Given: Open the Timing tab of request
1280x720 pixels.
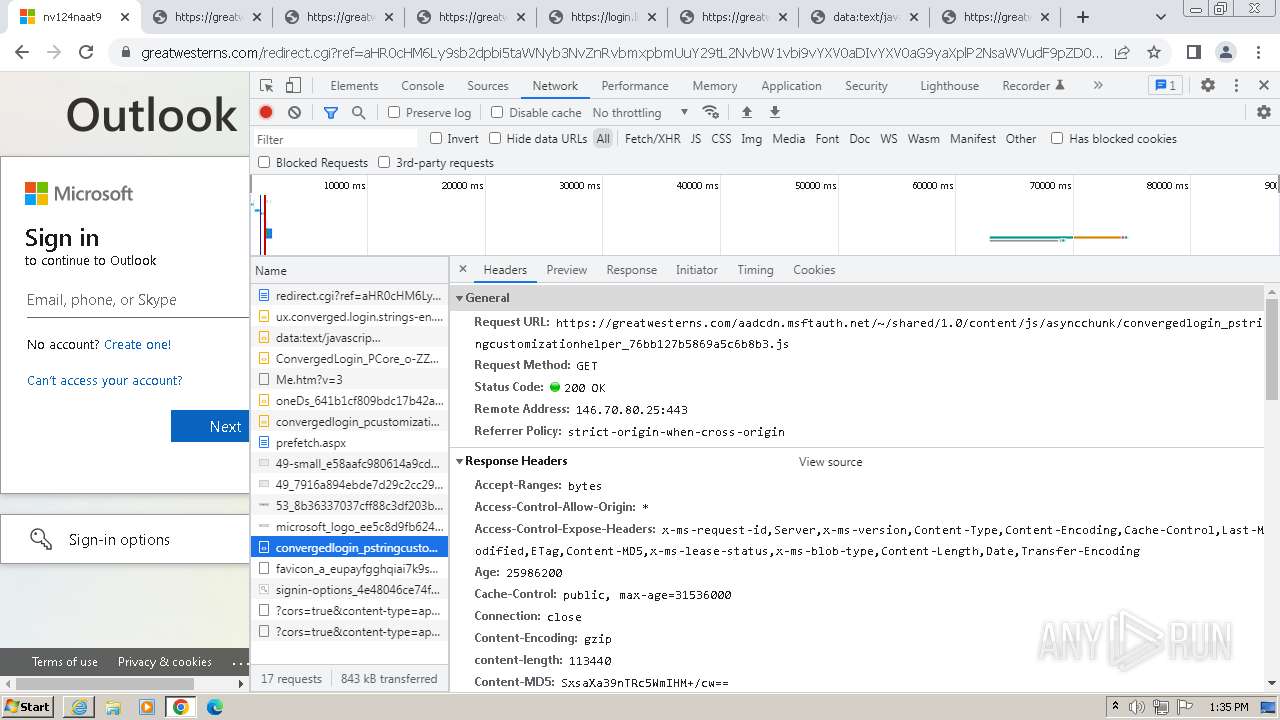Looking at the screenshot, I should tap(755, 270).
